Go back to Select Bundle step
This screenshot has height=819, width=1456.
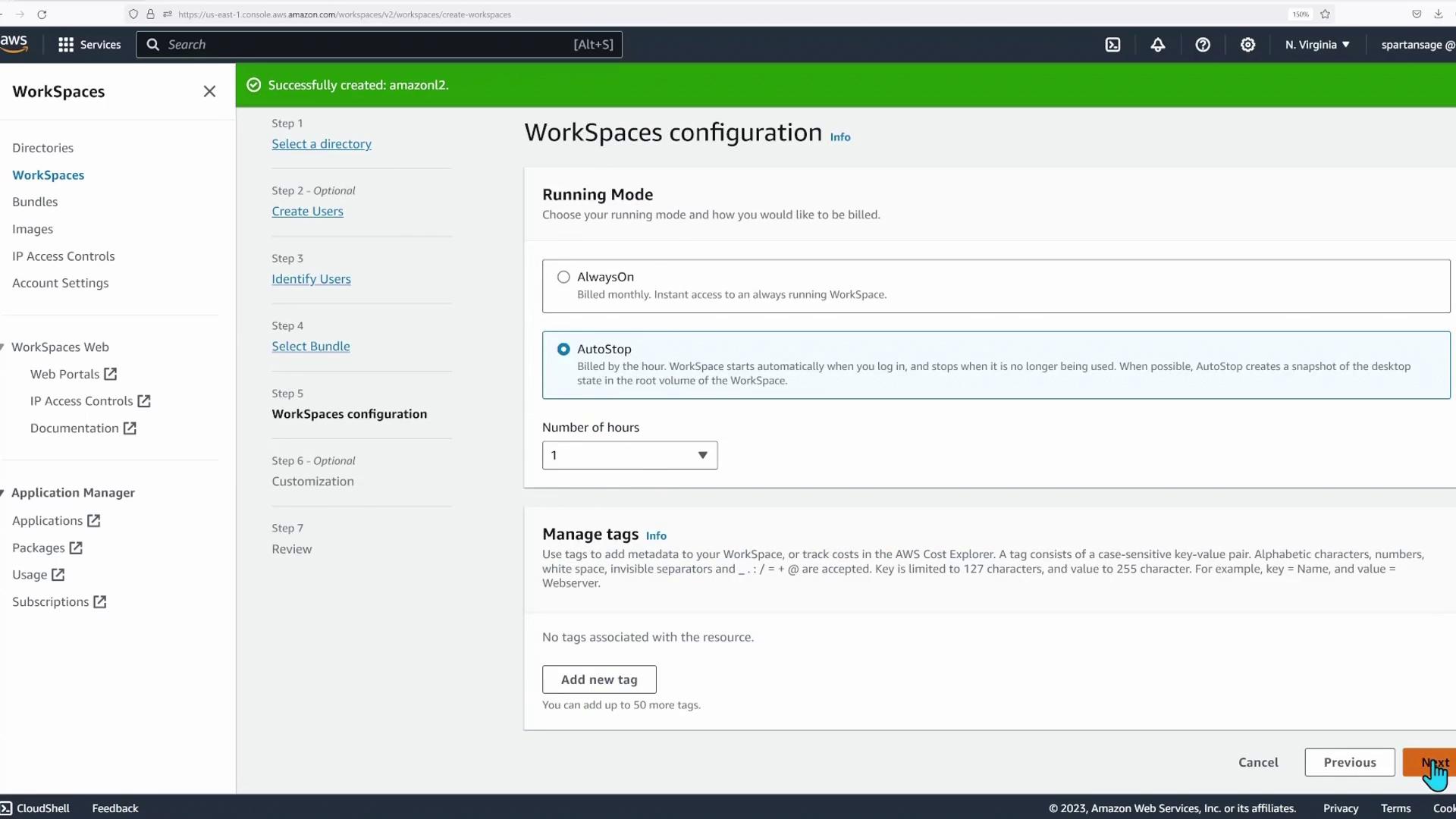pos(311,347)
